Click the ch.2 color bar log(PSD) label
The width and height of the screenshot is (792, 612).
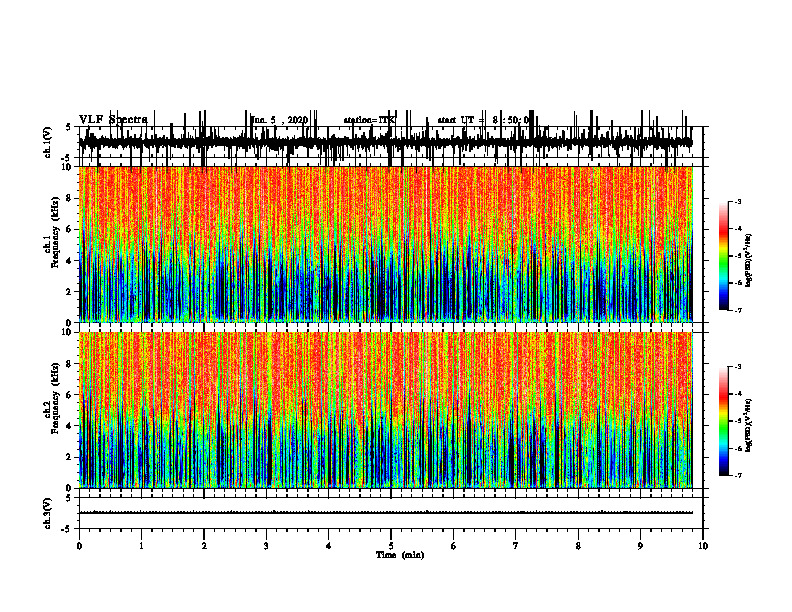click(x=748, y=425)
